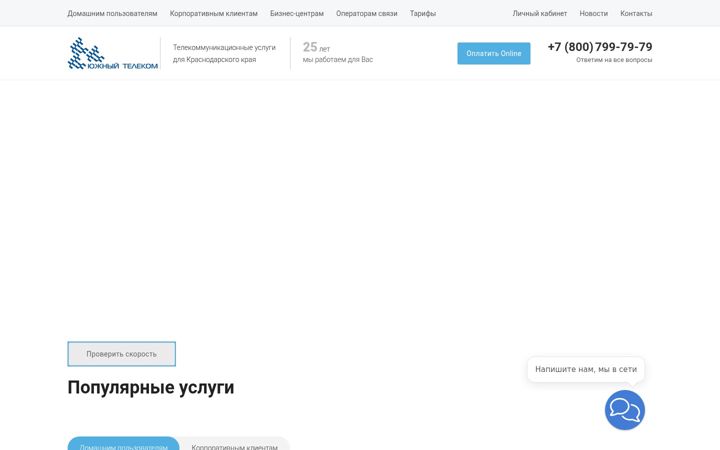Click the Проверить скорость button
The width and height of the screenshot is (720, 450).
pos(122,354)
